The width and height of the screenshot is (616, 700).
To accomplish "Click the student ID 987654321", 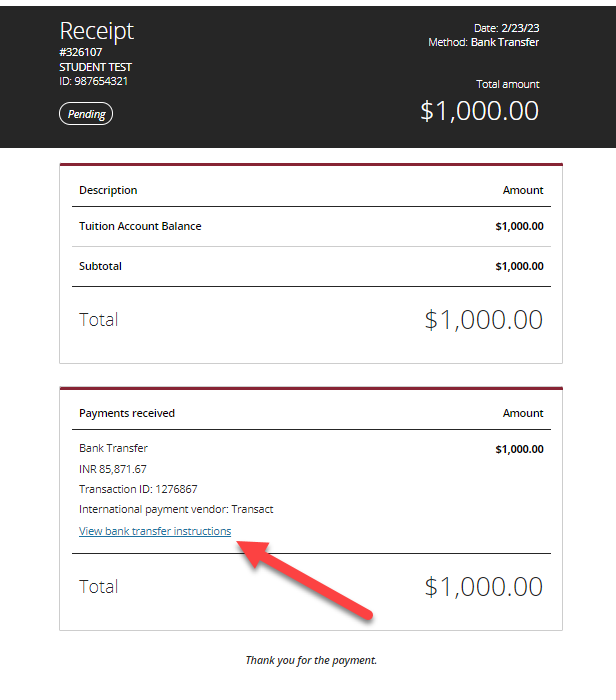I will click(94, 81).
